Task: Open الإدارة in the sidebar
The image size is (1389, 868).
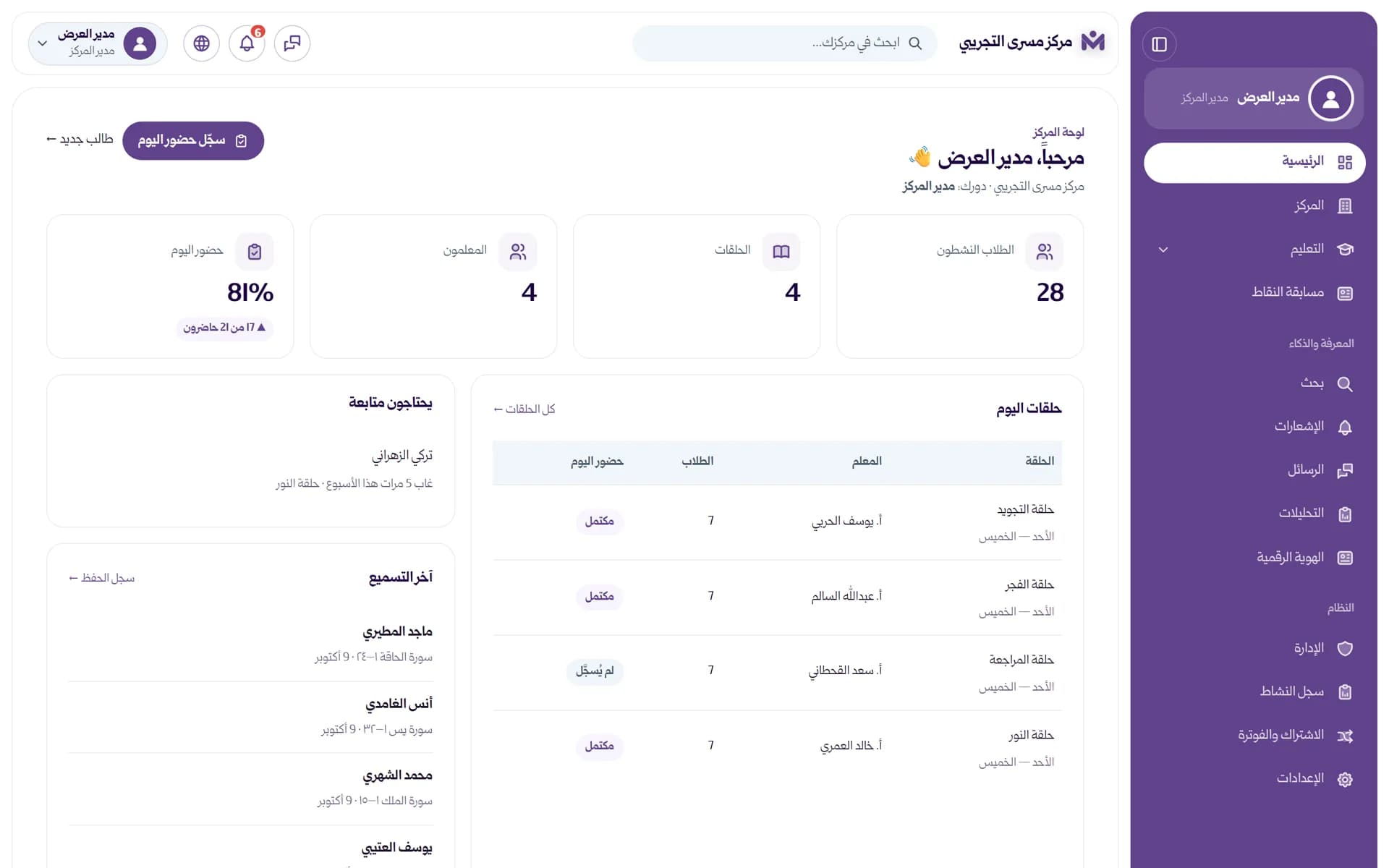Action: [1254, 648]
